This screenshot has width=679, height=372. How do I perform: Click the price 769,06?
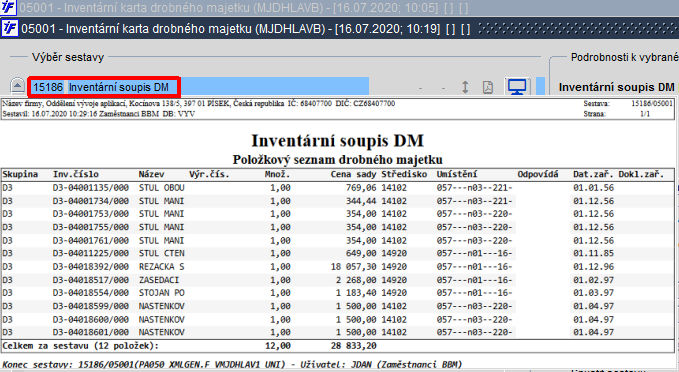click(x=361, y=188)
